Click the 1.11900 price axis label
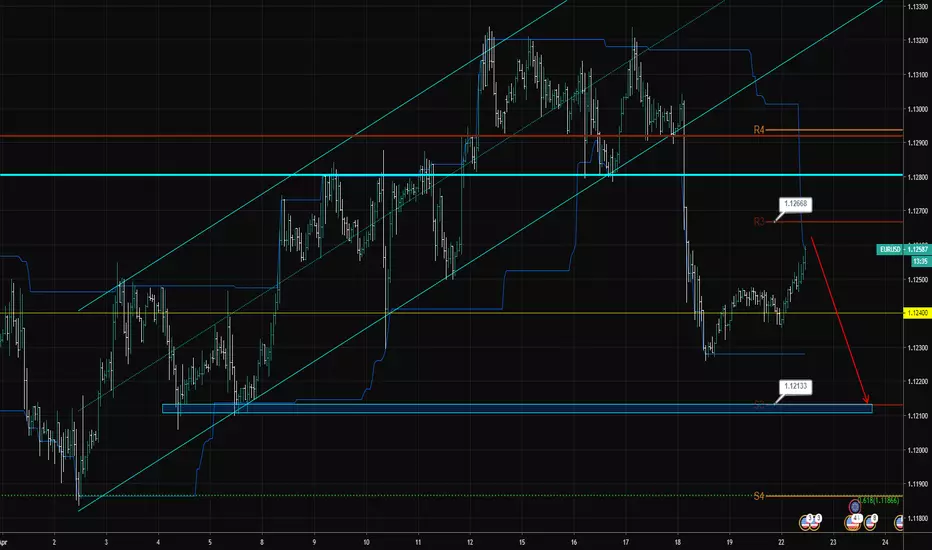The height and width of the screenshot is (550, 932). pos(918,484)
